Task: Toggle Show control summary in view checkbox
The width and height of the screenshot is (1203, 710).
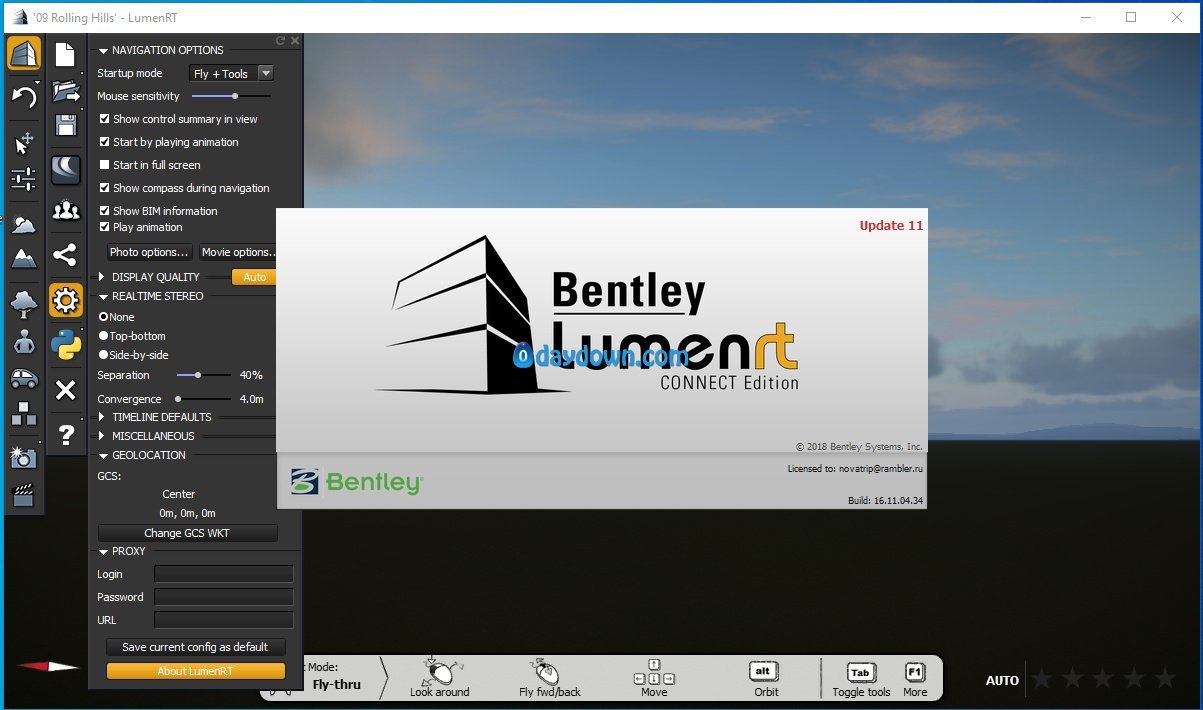Action: pos(105,119)
